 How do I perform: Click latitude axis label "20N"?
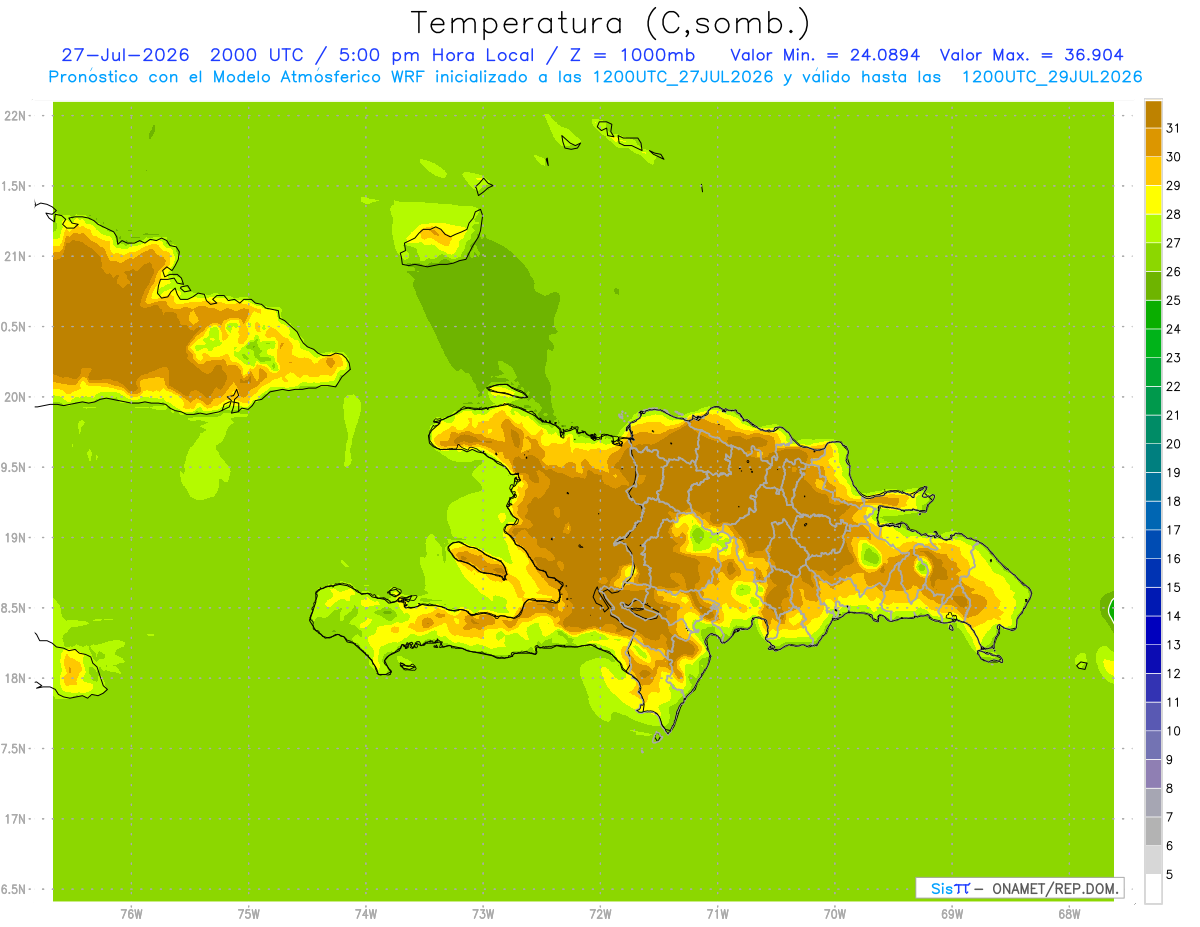click(15, 397)
